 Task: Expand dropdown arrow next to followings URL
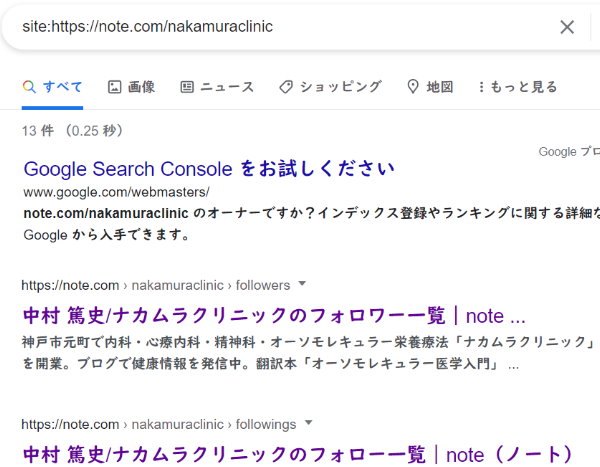[308, 424]
